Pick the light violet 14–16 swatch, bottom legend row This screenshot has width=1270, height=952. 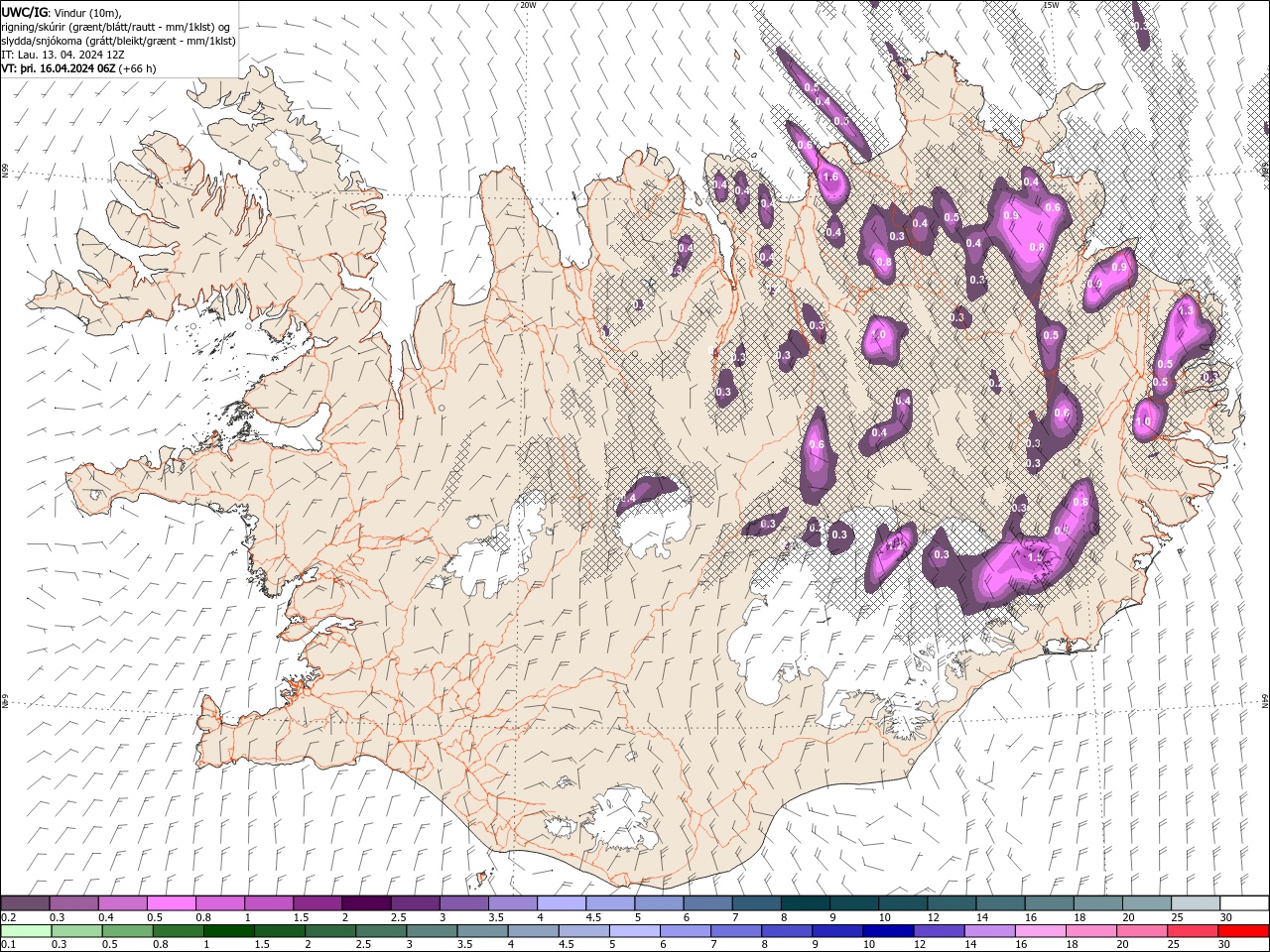[989, 931]
